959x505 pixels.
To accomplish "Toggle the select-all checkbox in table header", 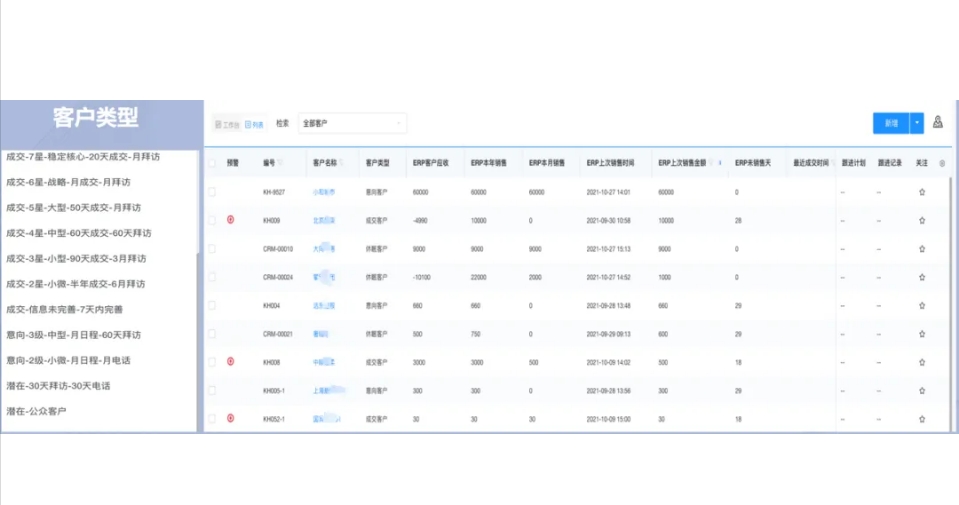I will tap(212, 163).
